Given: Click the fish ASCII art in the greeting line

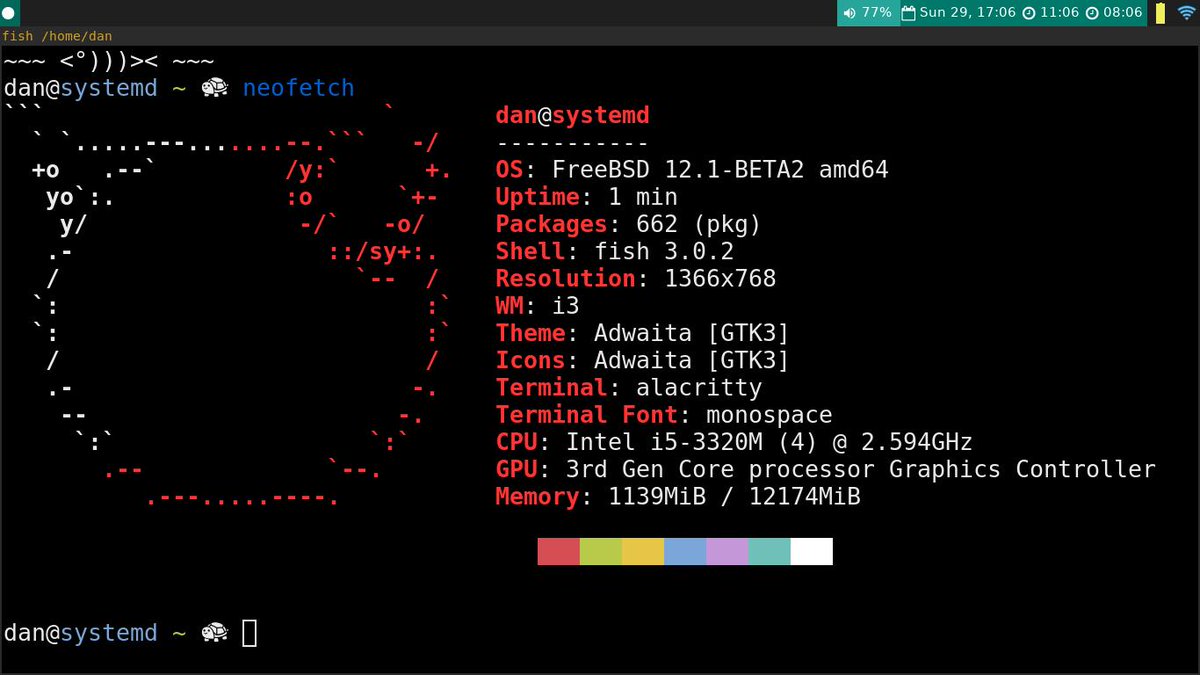Looking at the screenshot, I should 110,59.
